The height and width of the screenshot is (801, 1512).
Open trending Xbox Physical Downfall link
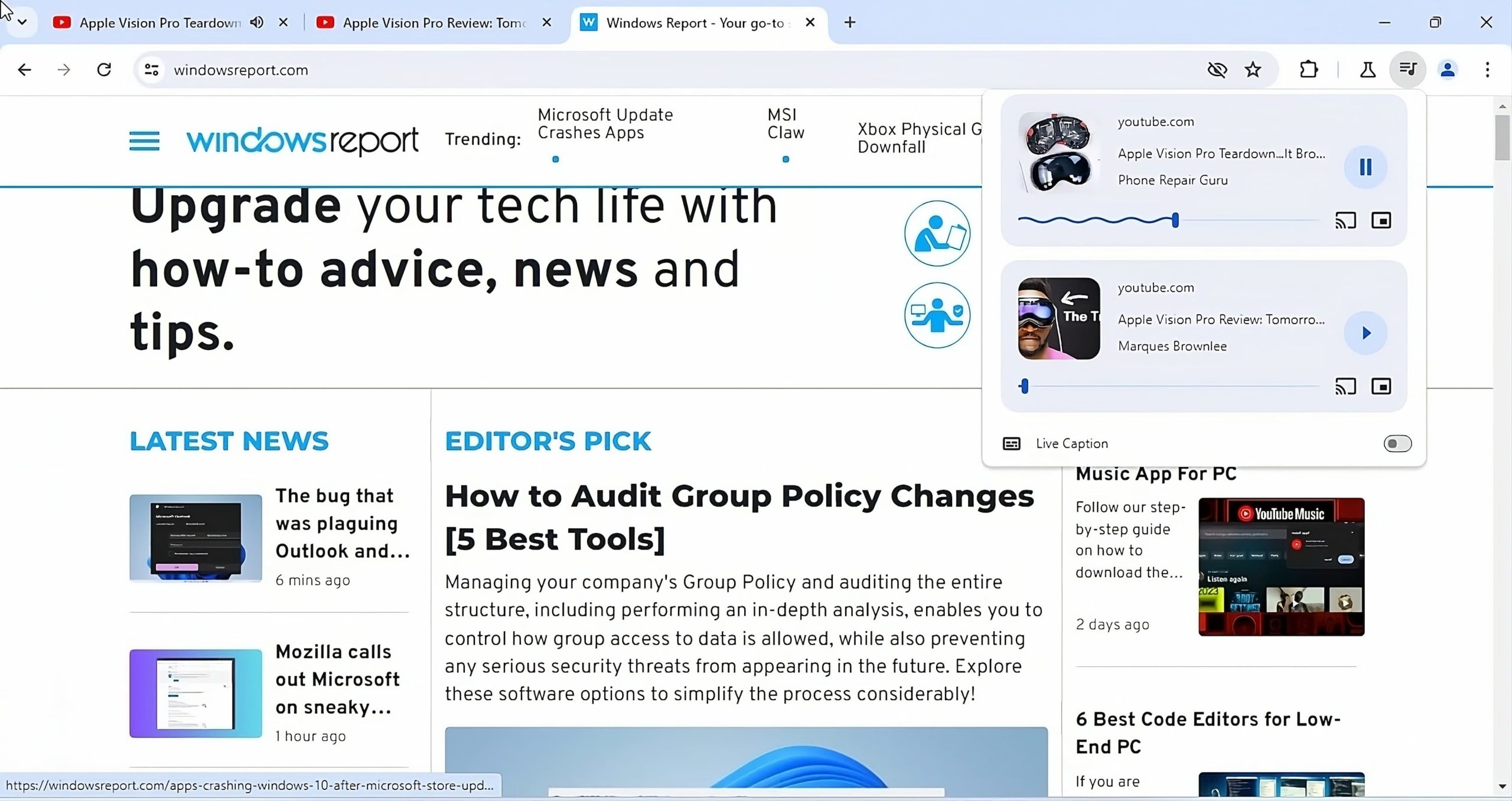click(919, 138)
